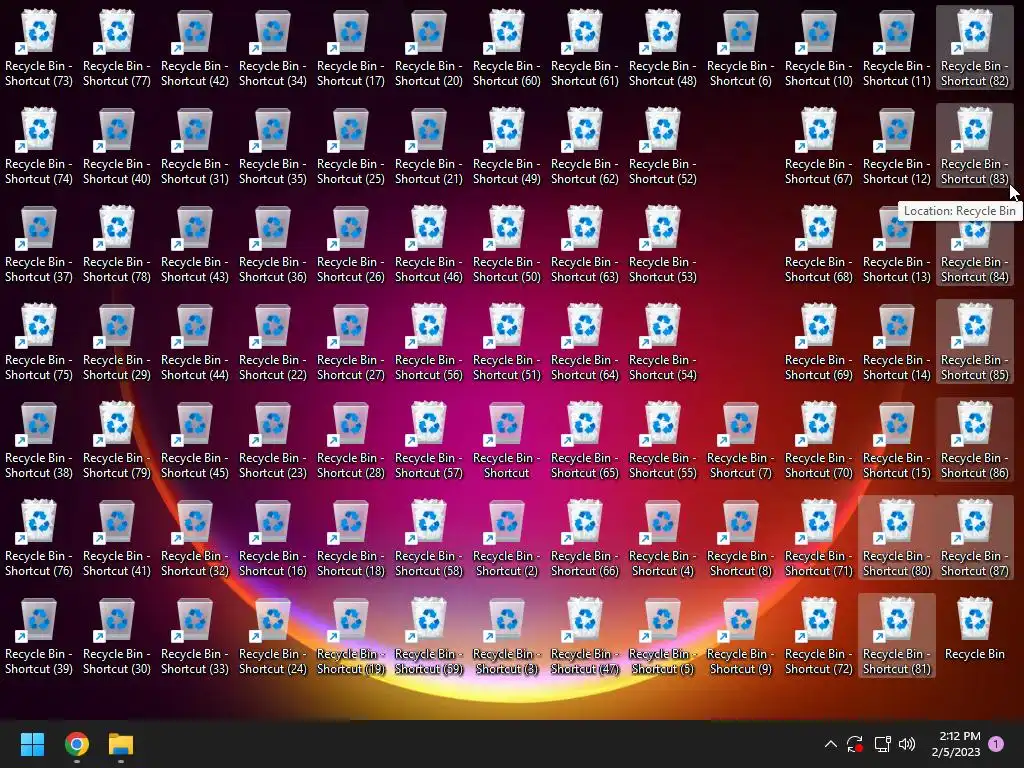Open the network status tray icon

point(883,744)
